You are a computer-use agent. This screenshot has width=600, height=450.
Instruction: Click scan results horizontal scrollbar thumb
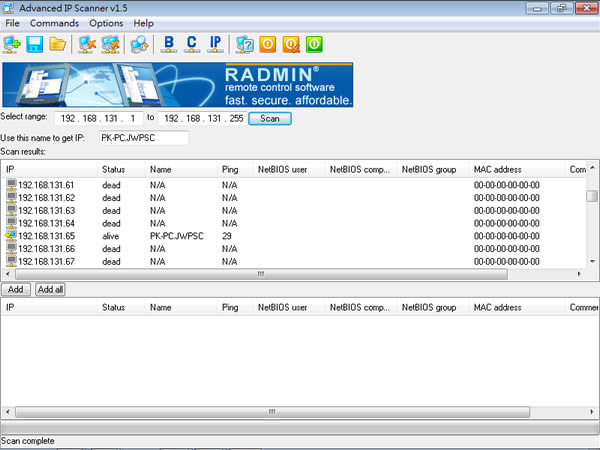(261, 274)
